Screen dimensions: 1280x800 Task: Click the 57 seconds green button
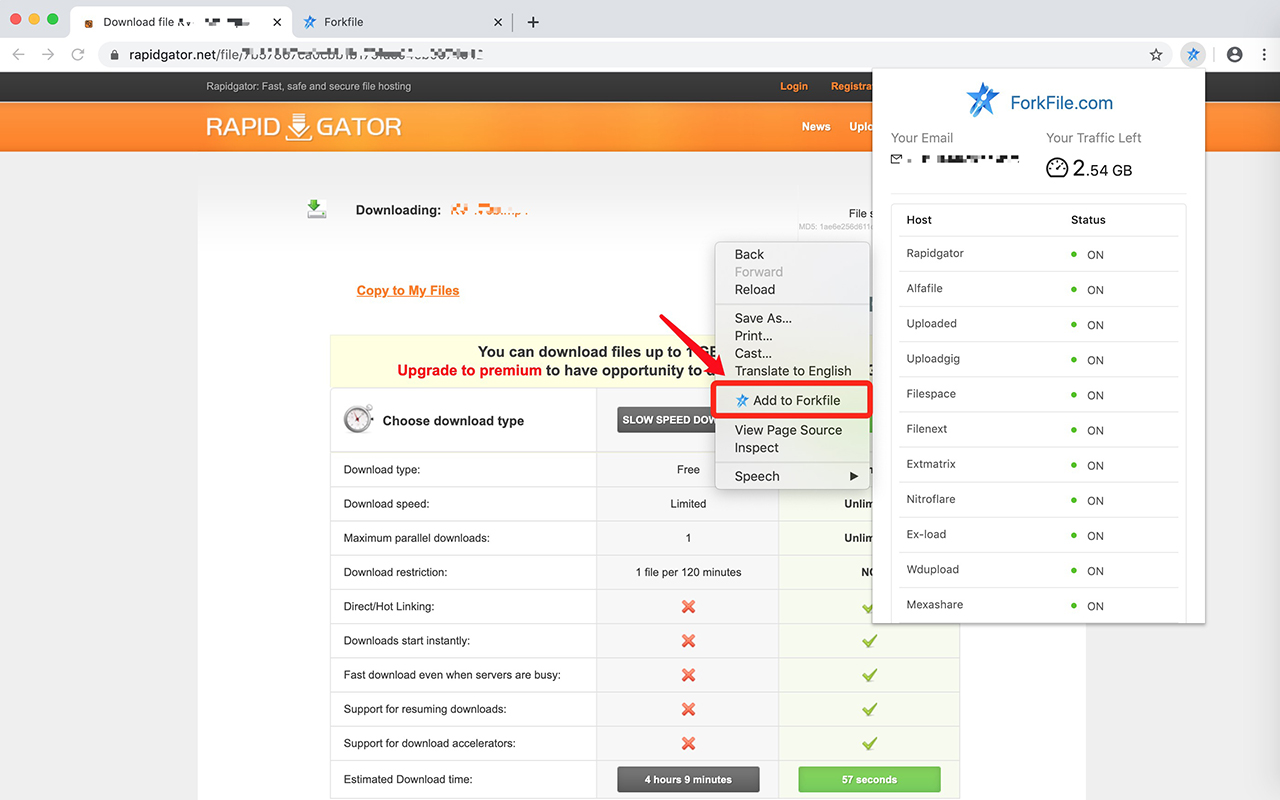pos(869,779)
